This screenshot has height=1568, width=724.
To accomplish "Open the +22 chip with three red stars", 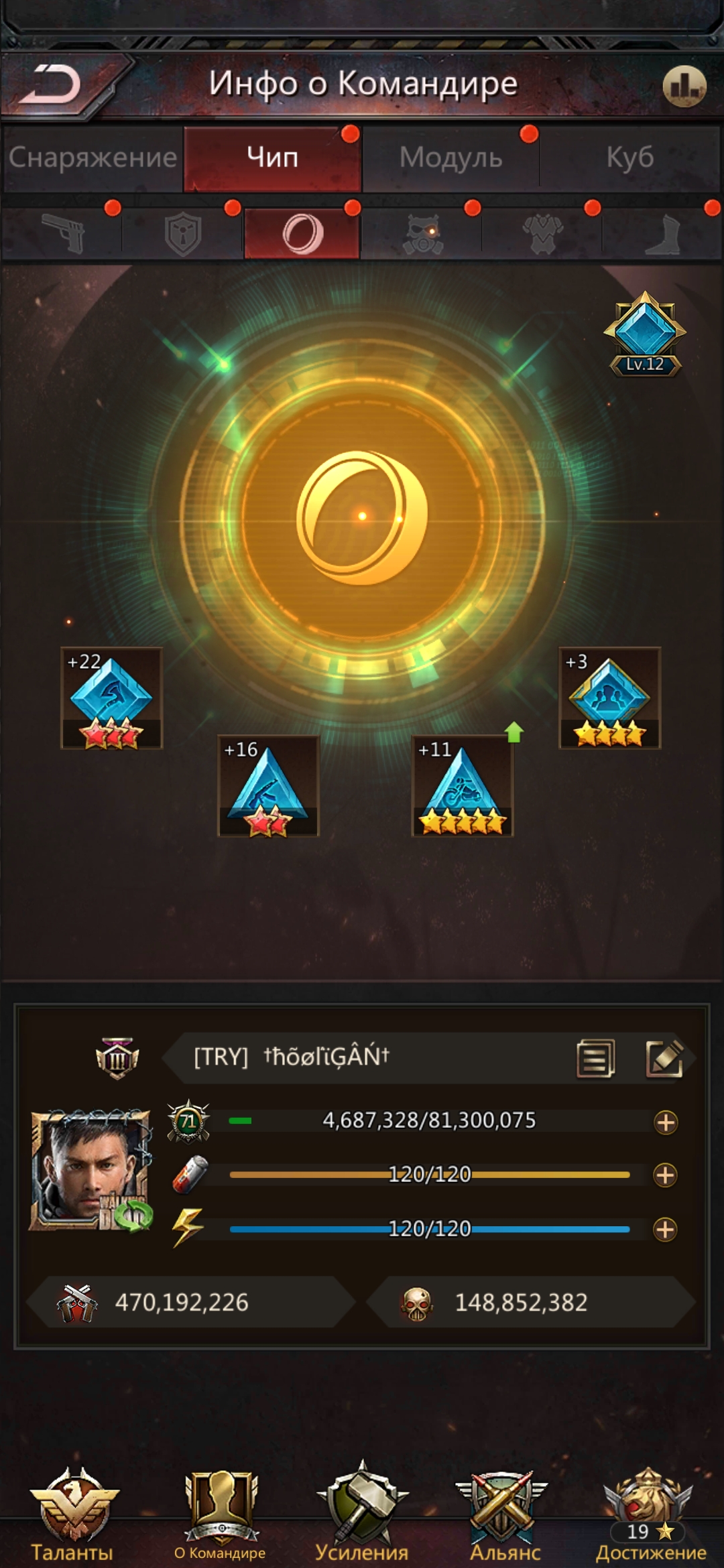I will click(x=112, y=698).
